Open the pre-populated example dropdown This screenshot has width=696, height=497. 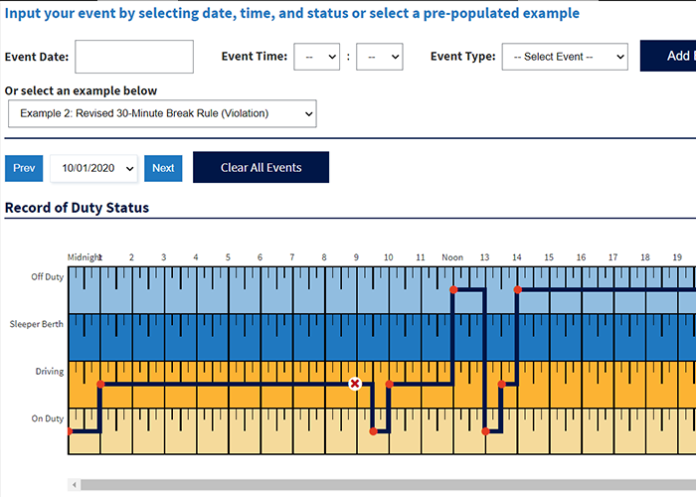click(x=162, y=113)
